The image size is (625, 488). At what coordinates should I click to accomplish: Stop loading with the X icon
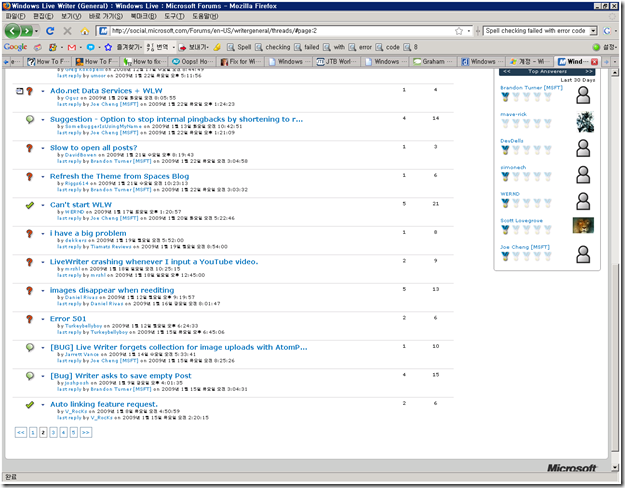click(x=67, y=31)
